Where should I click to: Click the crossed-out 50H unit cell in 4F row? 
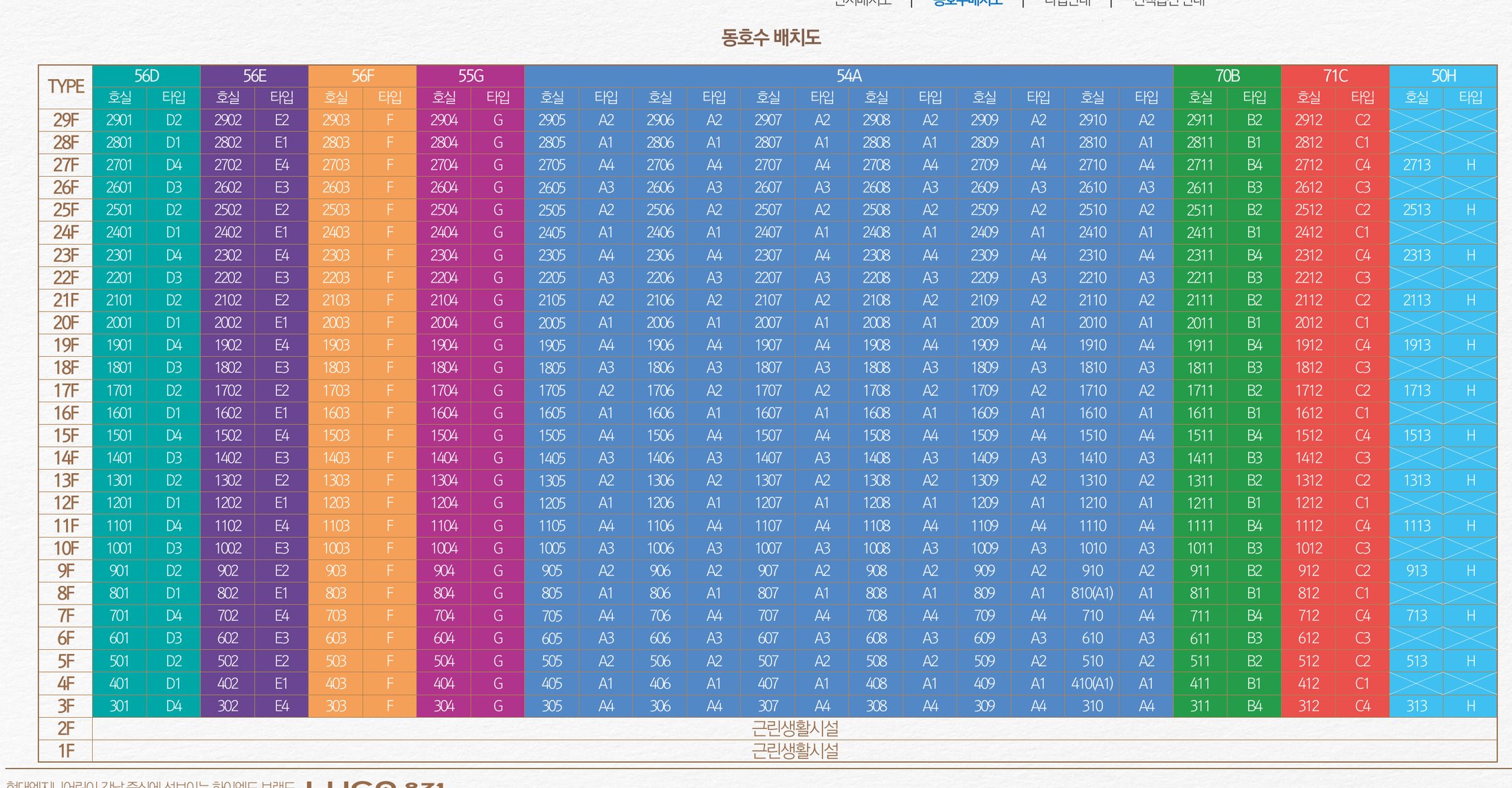[x=1416, y=683]
